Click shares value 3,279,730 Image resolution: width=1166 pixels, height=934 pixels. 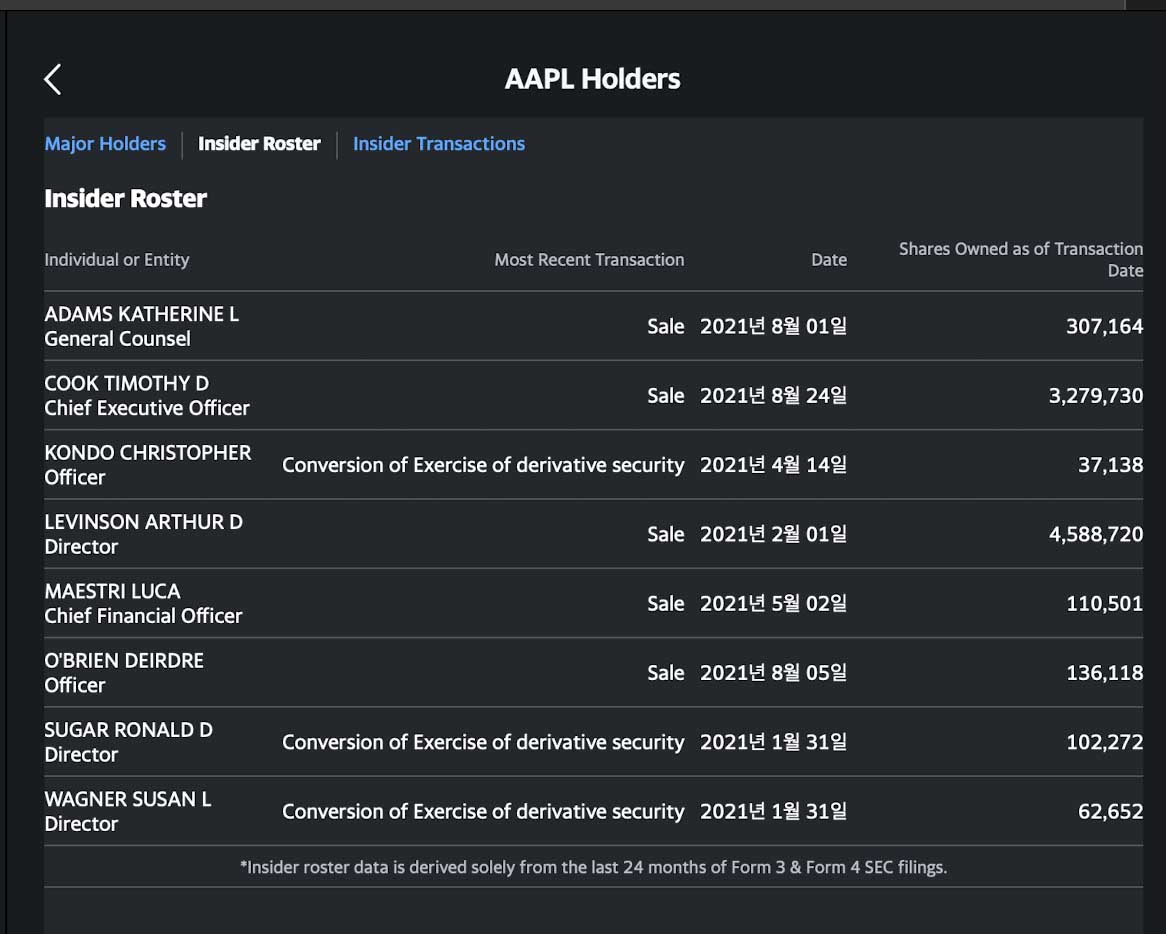tap(1096, 396)
